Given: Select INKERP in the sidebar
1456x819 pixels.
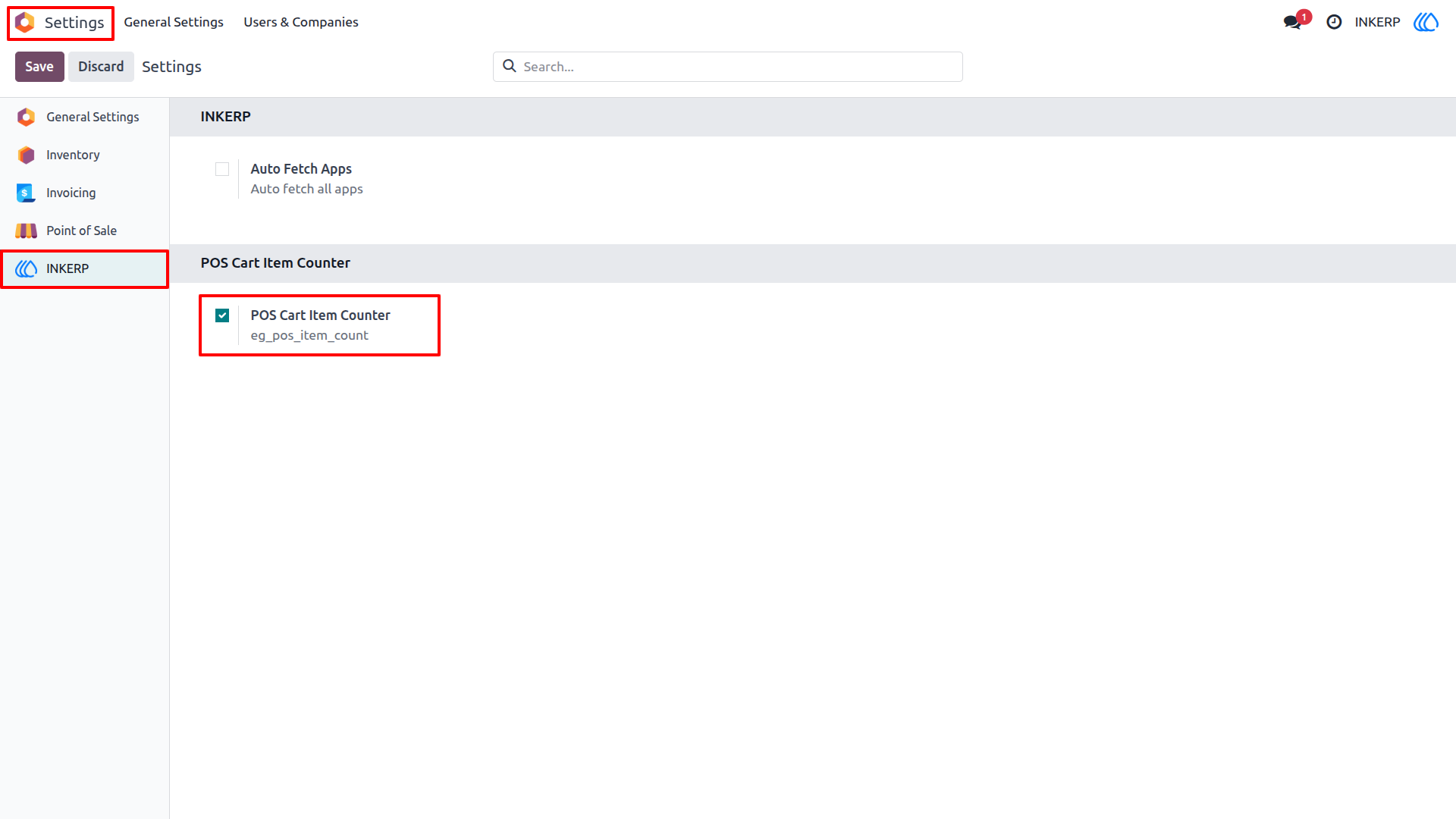Looking at the screenshot, I should (x=85, y=268).
